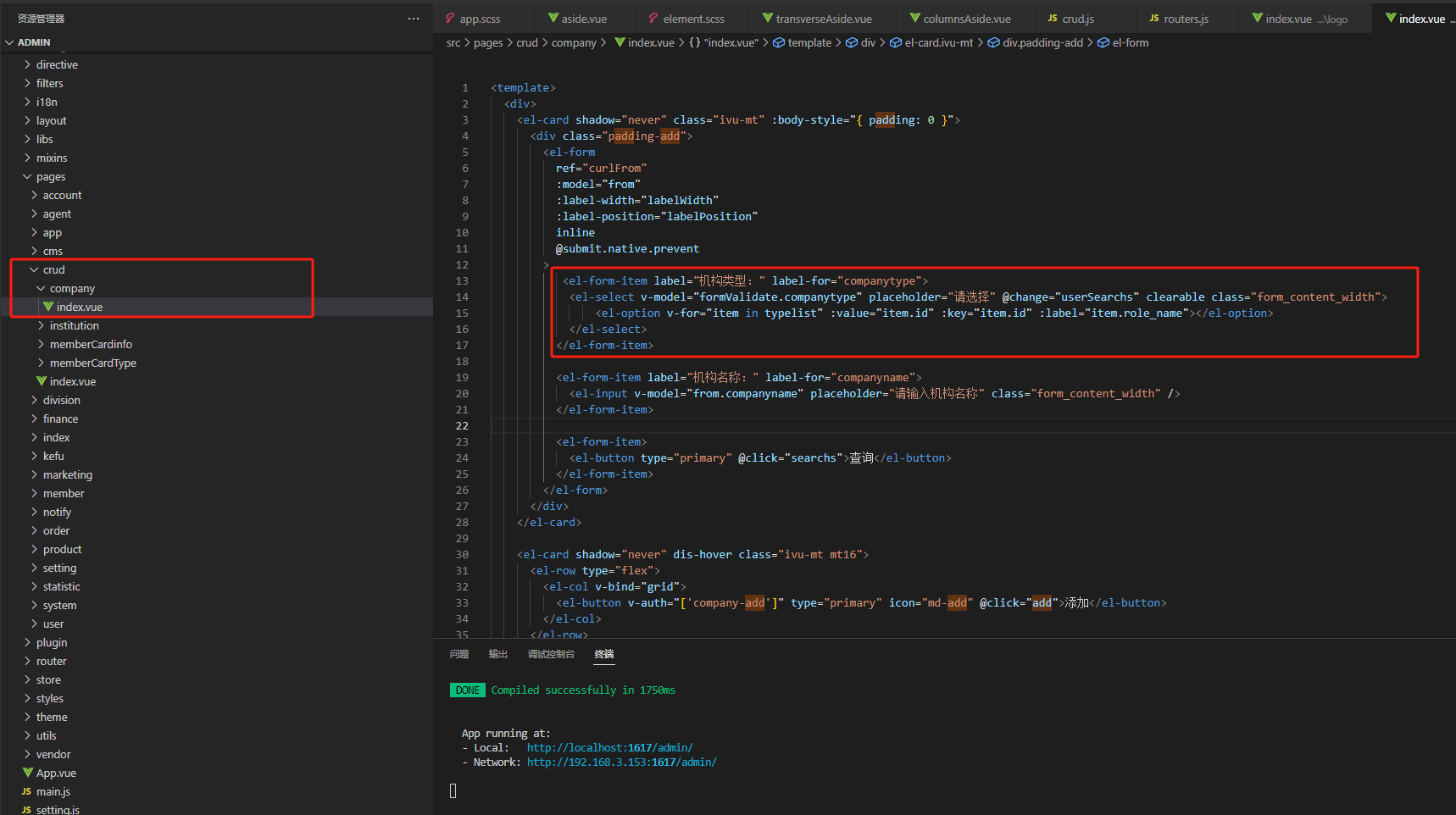Click Vue icon of index.vue under memberCardType

42,381
